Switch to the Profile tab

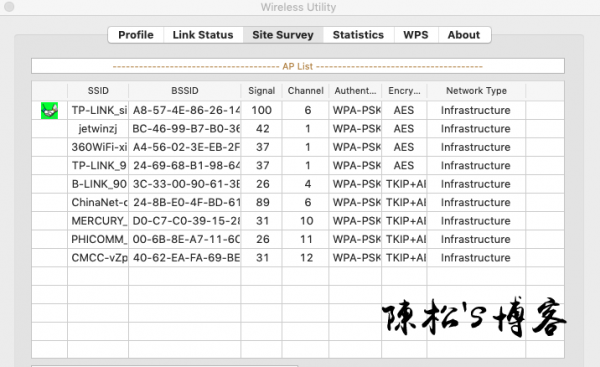(x=136, y=35)
